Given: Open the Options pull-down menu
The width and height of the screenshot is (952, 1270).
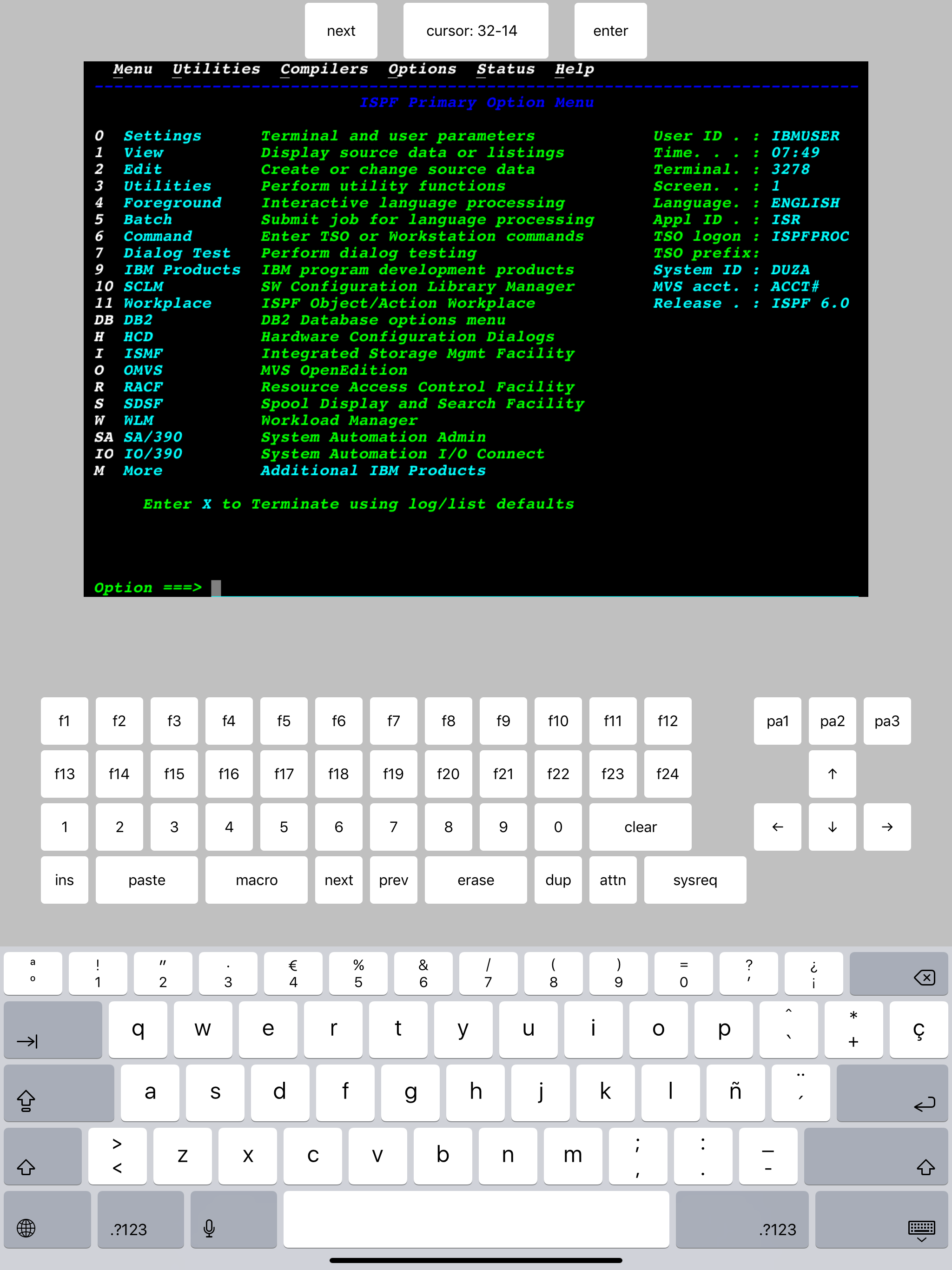Looking at the screenshot, I should coord(422,69).
